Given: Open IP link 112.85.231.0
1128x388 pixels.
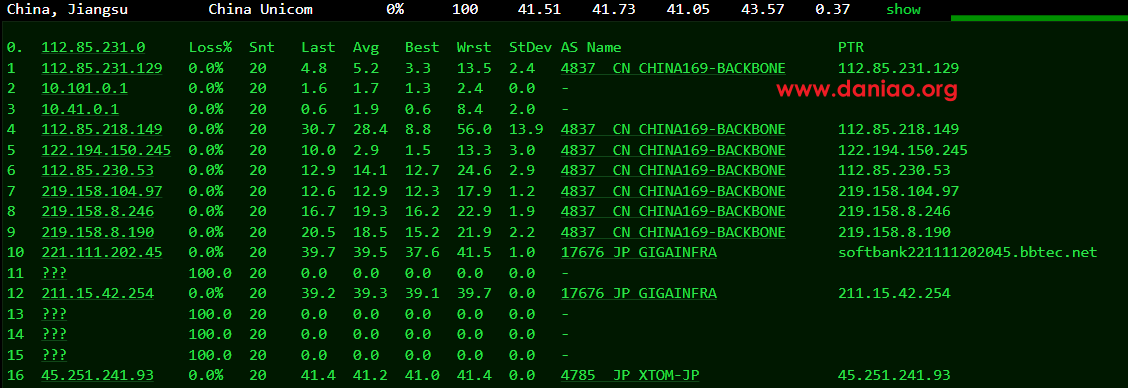Looking at the screenshot, I should click(94, 48).
